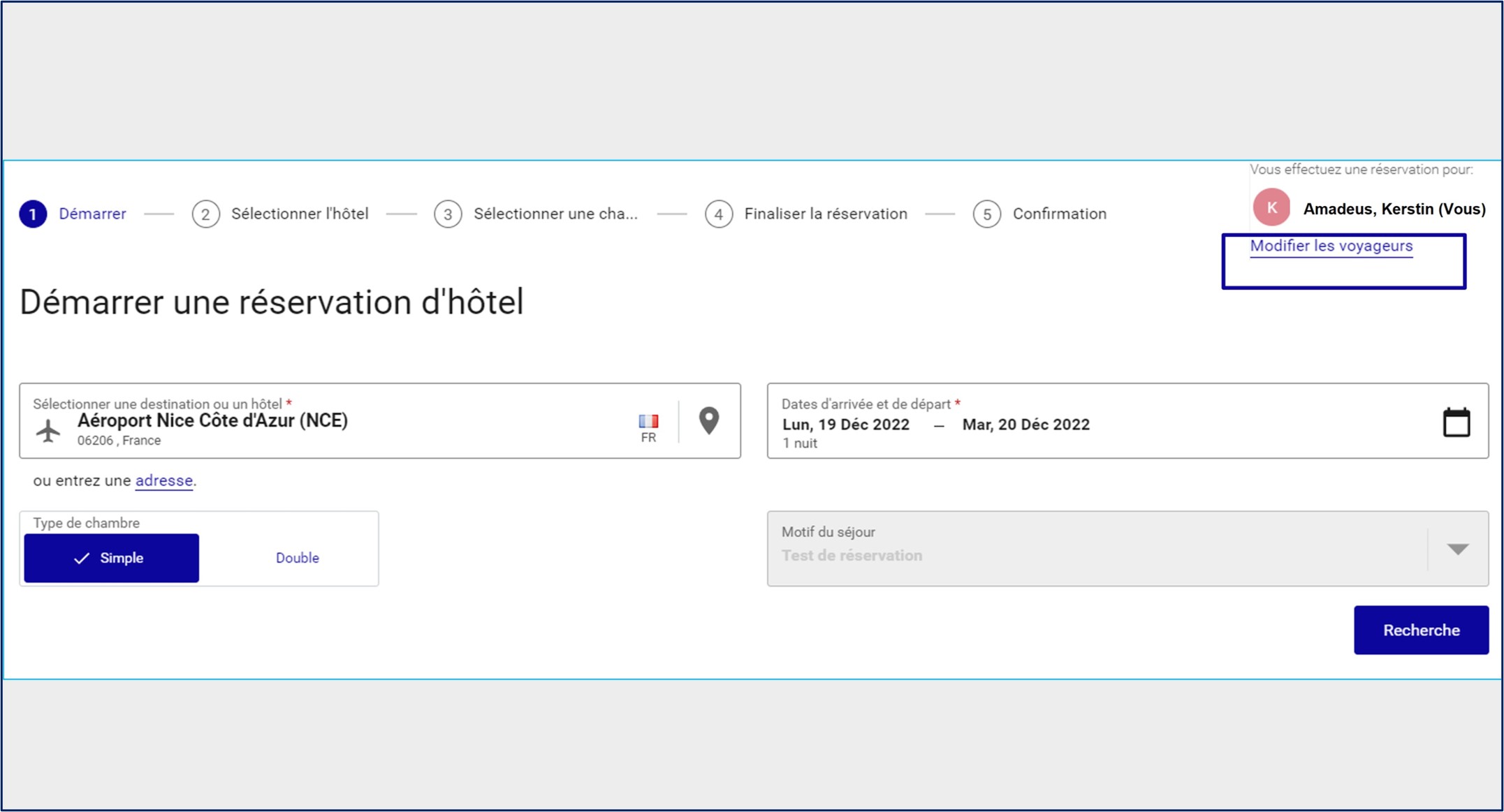The width and height of the screenshot is (1504, 812).
Task: Click the French flag country icon
Action: pos(648,421)
